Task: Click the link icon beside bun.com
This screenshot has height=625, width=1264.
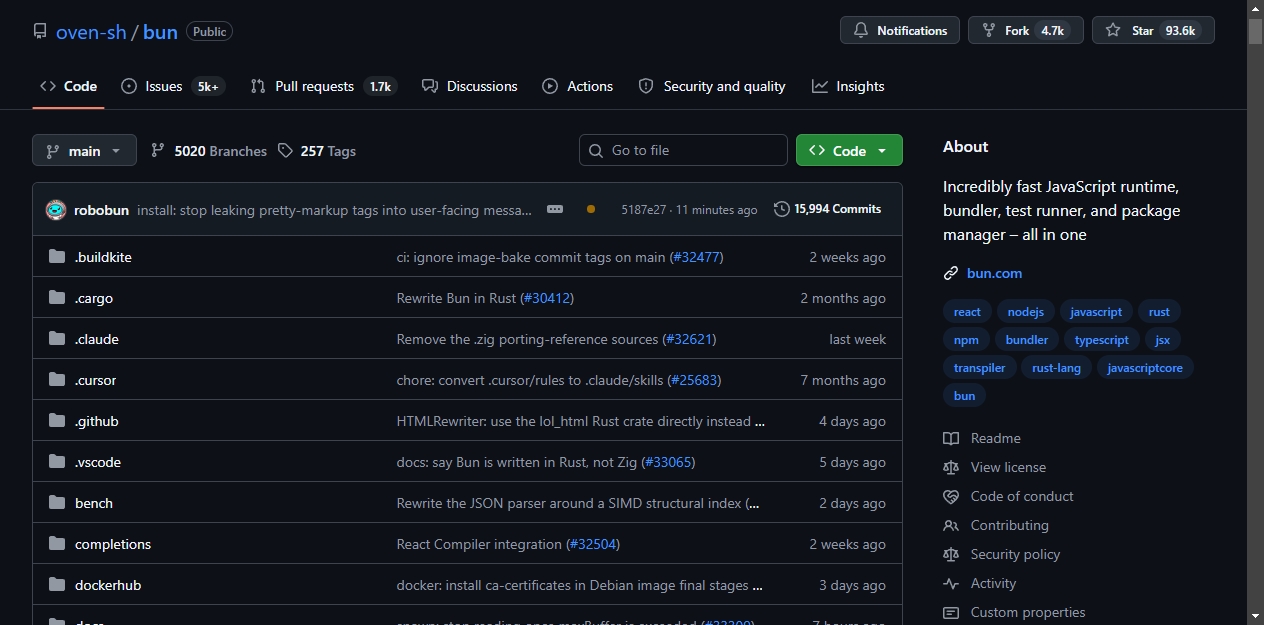Action: pos(951,273)
